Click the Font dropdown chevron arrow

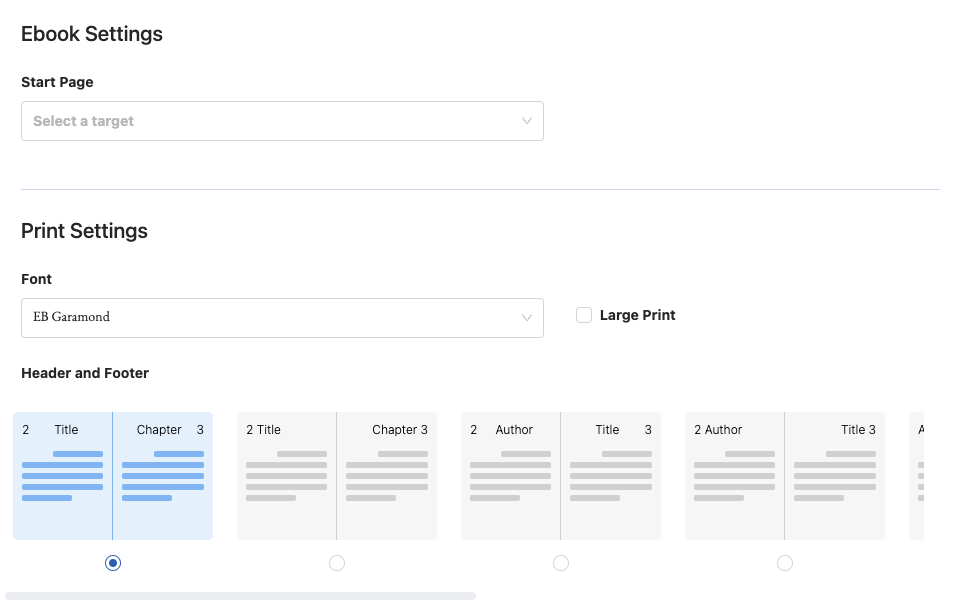[x=527, y=317]
